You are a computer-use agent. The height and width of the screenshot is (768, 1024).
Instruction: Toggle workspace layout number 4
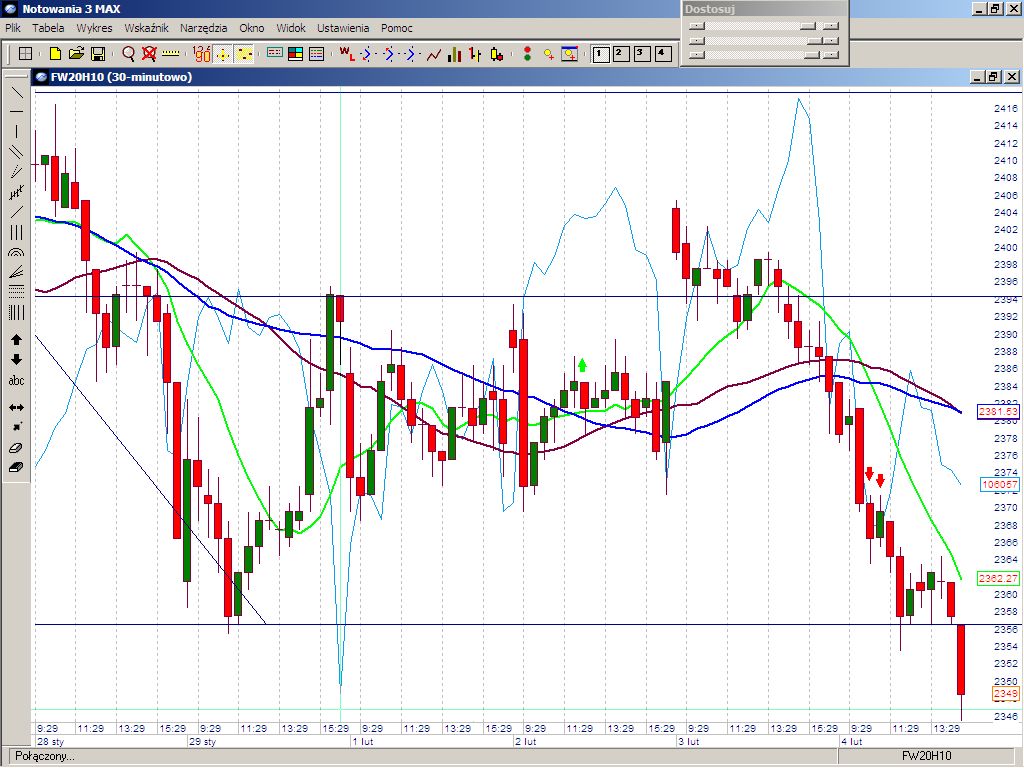(x=661, y=54)
